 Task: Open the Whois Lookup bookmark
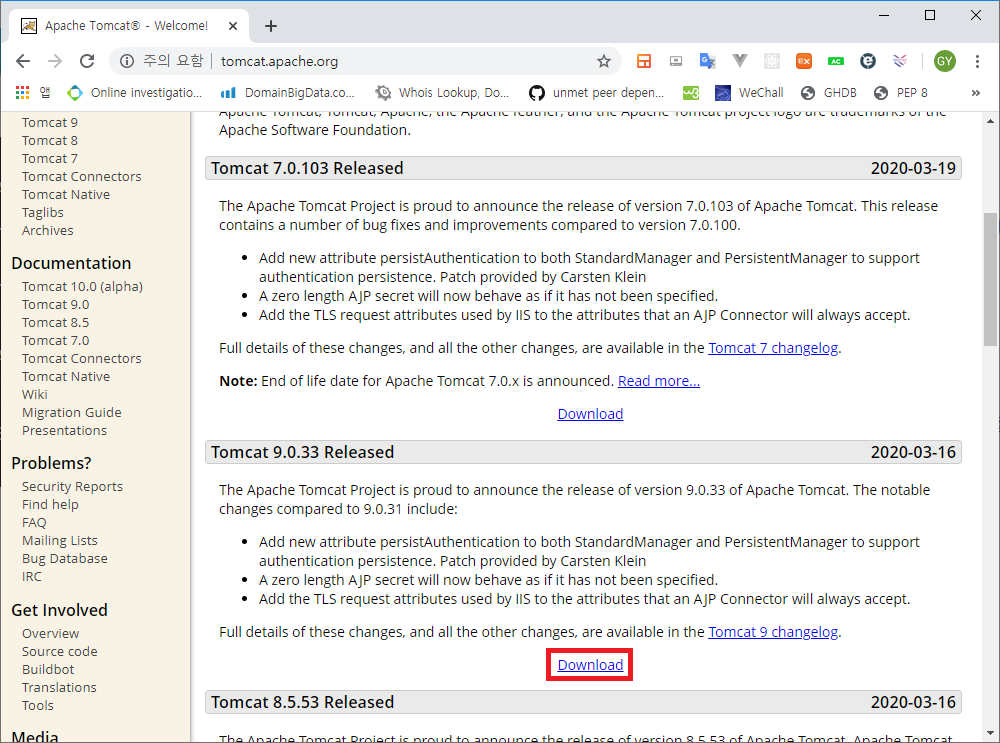click(442, 93)
